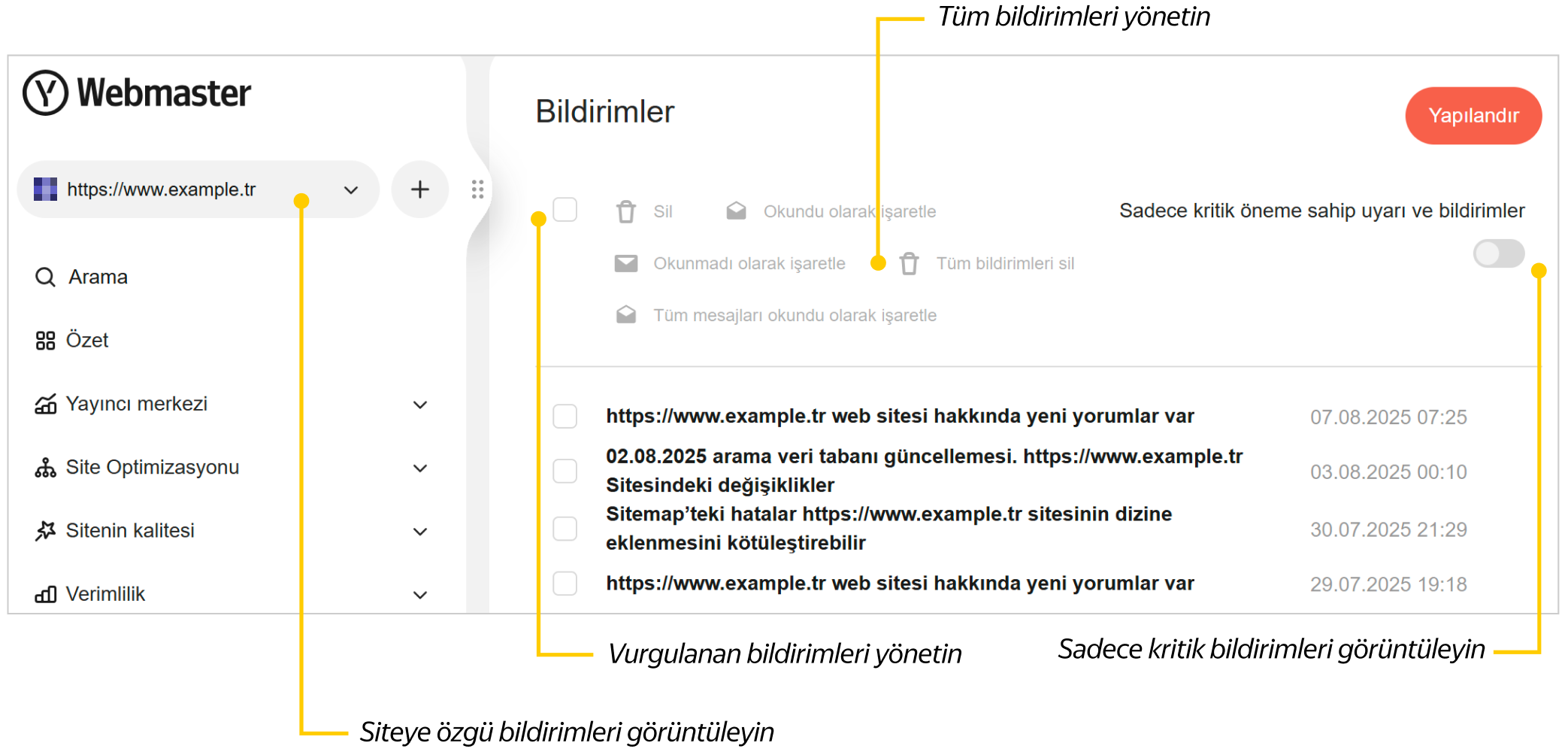
Task: Click the Yandex Webmaster logo icon
Action: coord(45,93)
